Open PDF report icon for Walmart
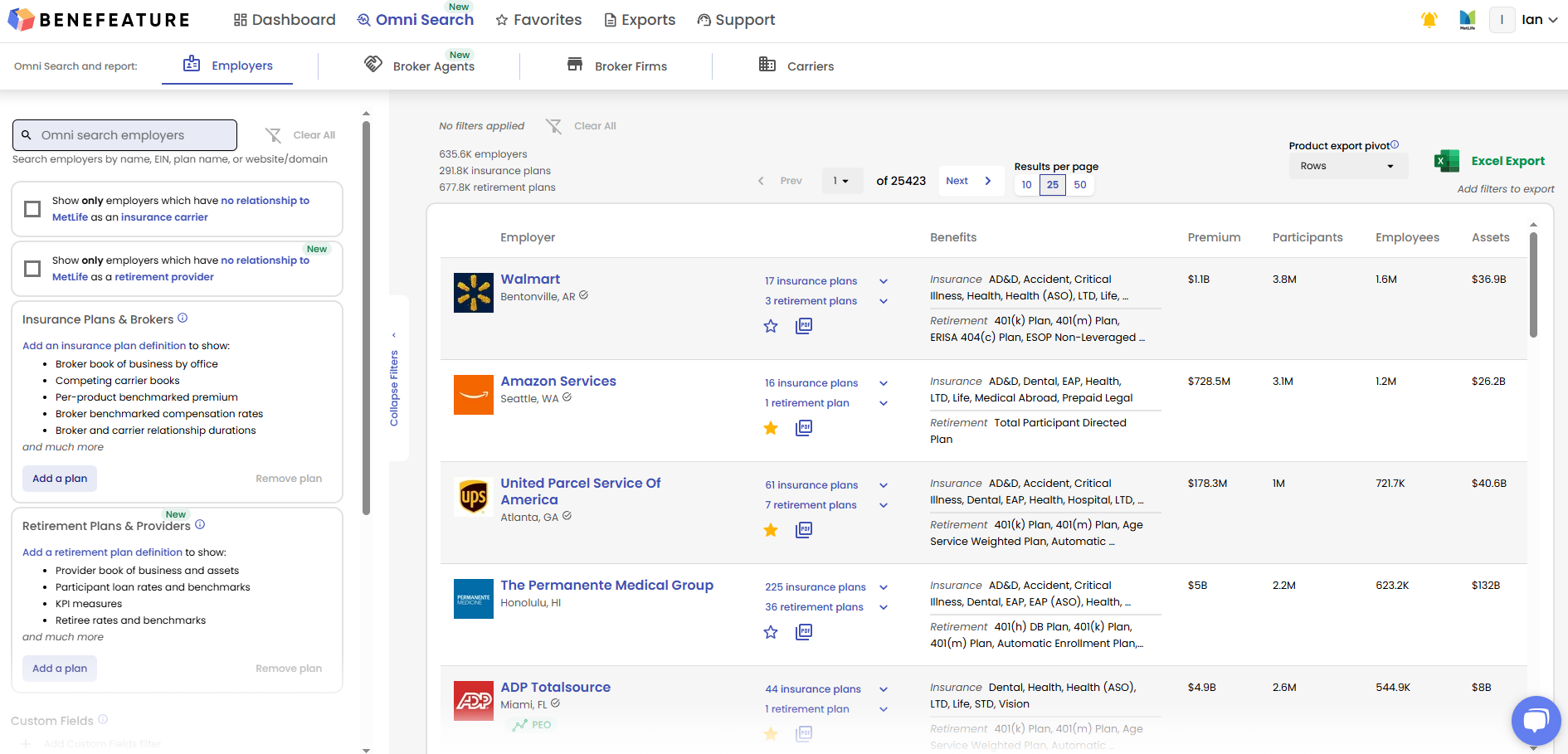 [804, 326]
